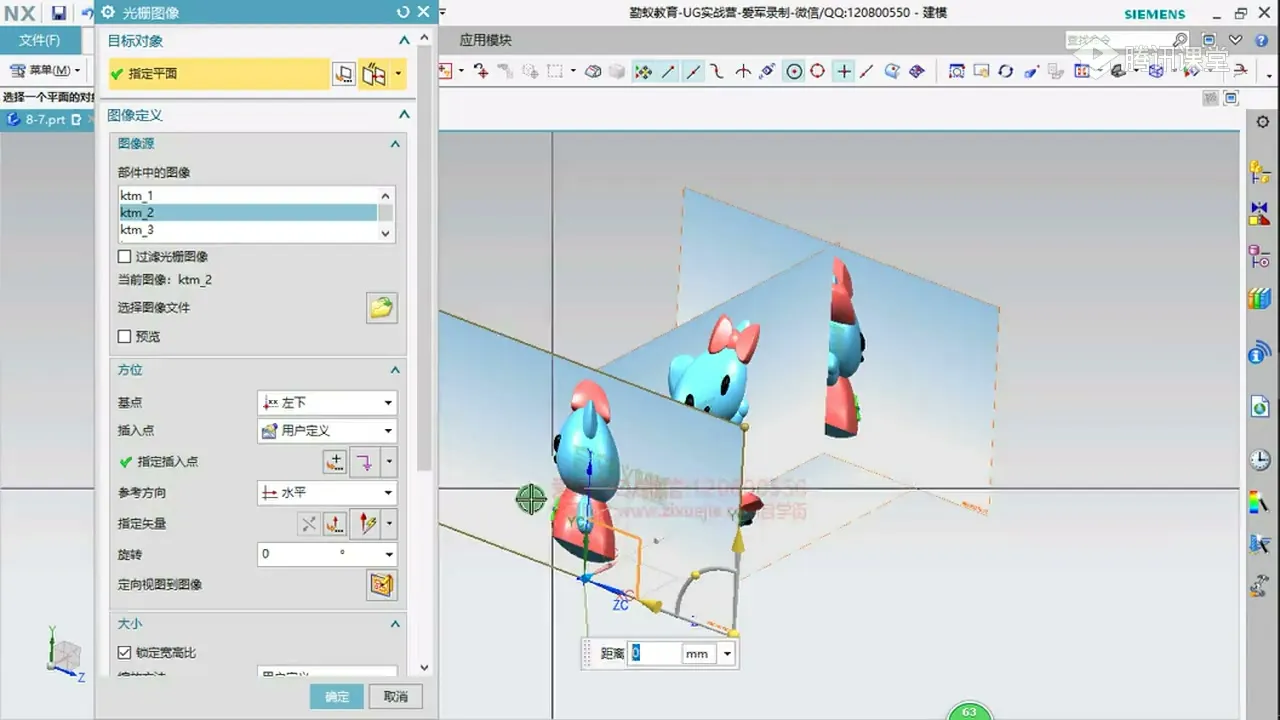Click the Cancel button in raster dialog
Image resolution: width=1280 pixels, height=720 pixels.
tap(396, 697)
